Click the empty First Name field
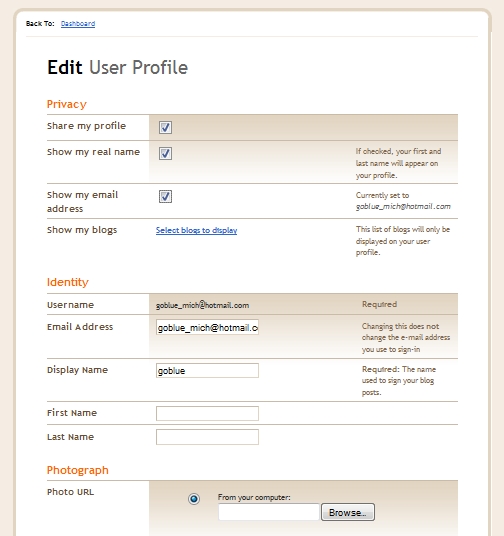 pyautogui.click(x=207, y=414)
